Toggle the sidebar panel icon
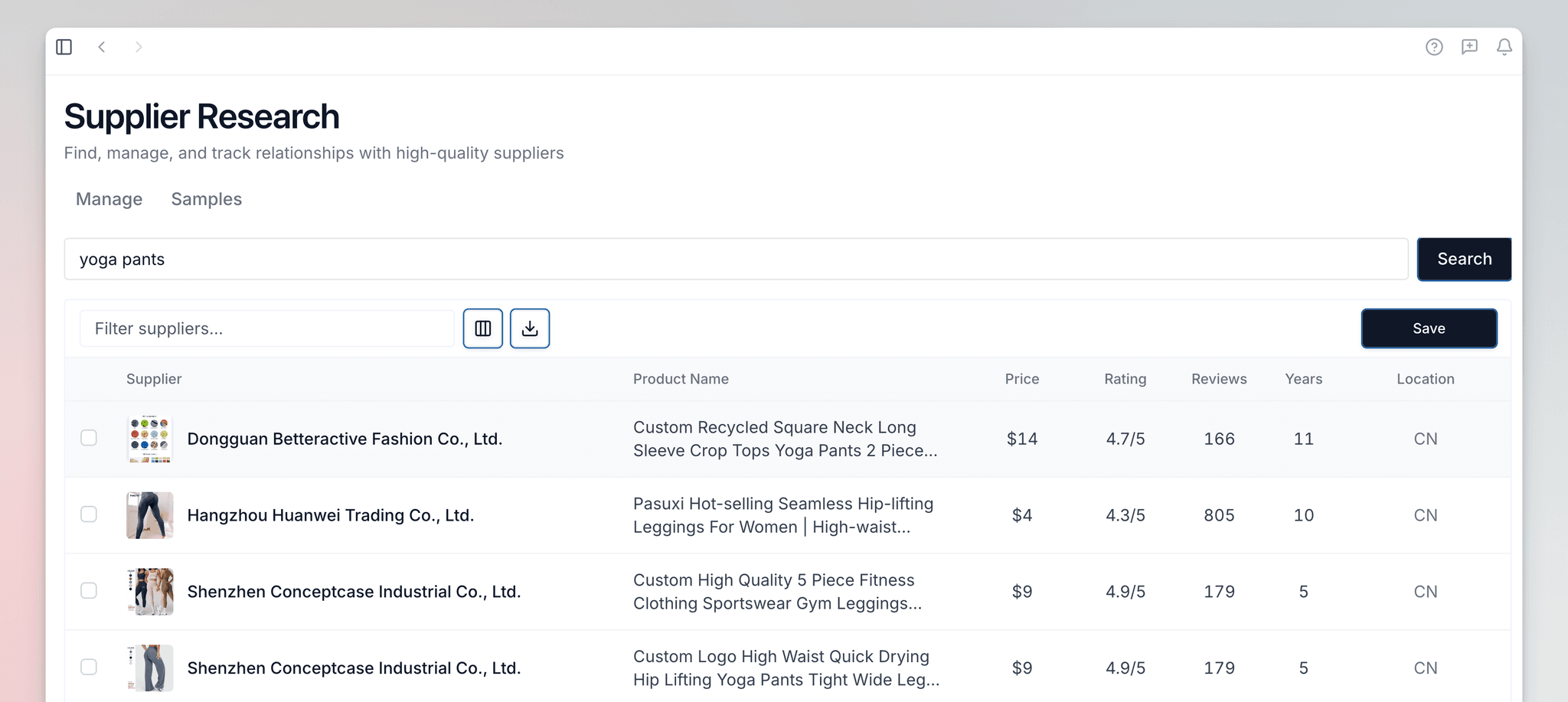1568x702 pixels. pos(64,47)
